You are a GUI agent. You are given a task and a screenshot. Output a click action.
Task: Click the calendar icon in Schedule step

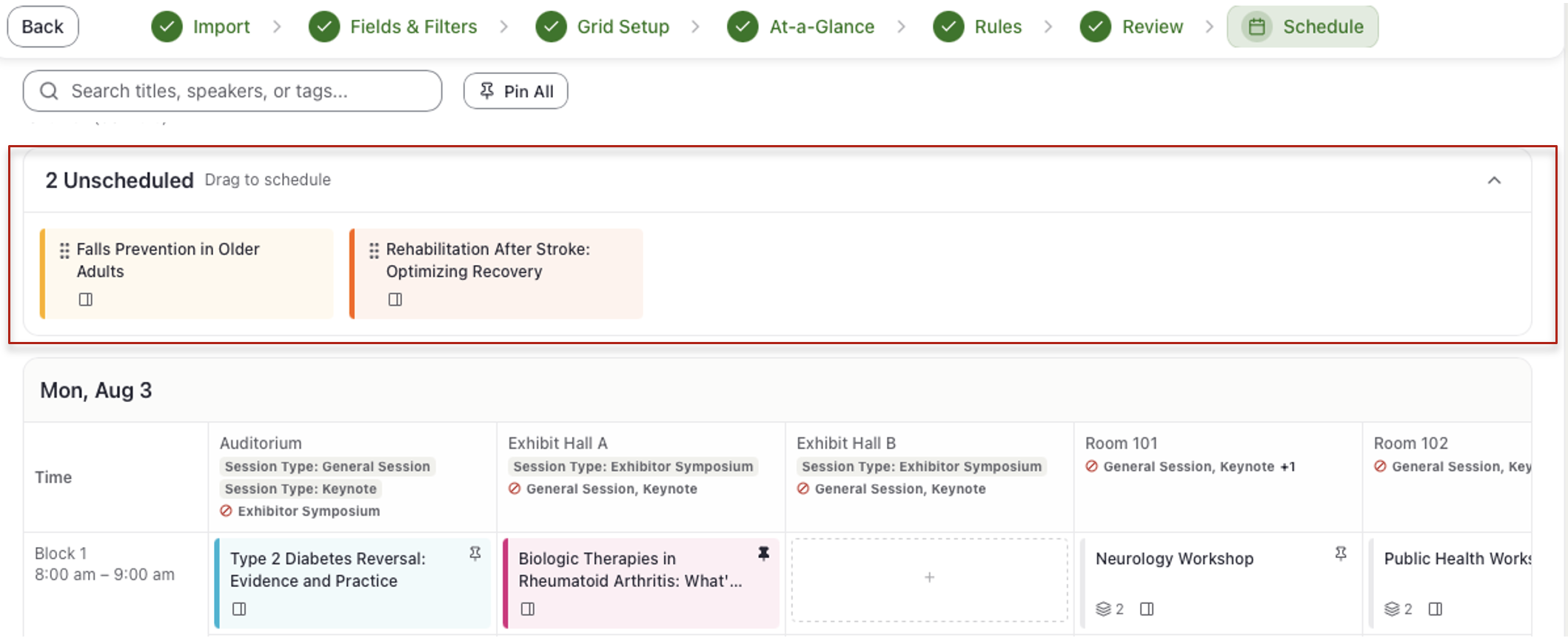pyautogui.click(x=1257, y=27)
